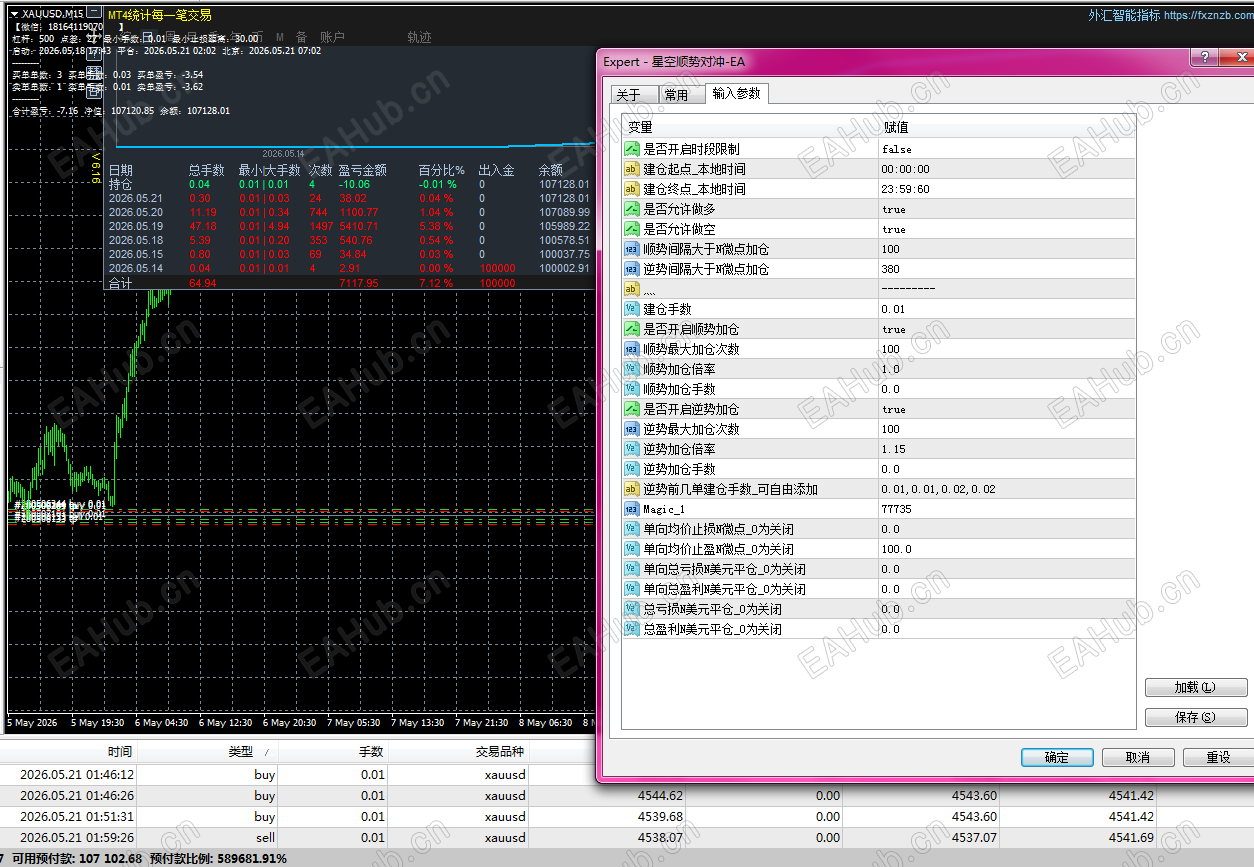Open the https://fxznzb.com link
Viewport: 1254px width, 867px height.
click(x=1208, y=15)
